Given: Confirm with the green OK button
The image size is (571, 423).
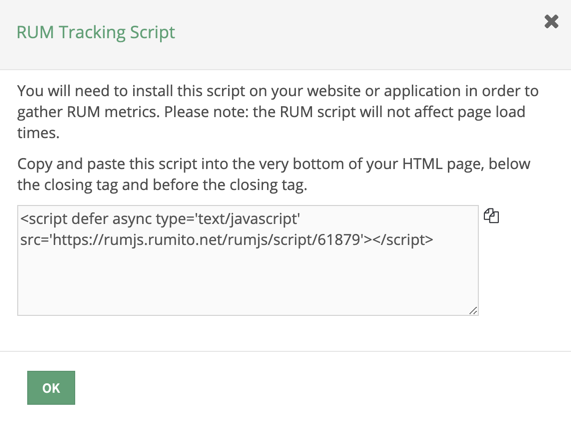Looking at the screenshot, I should click(51, 388).
